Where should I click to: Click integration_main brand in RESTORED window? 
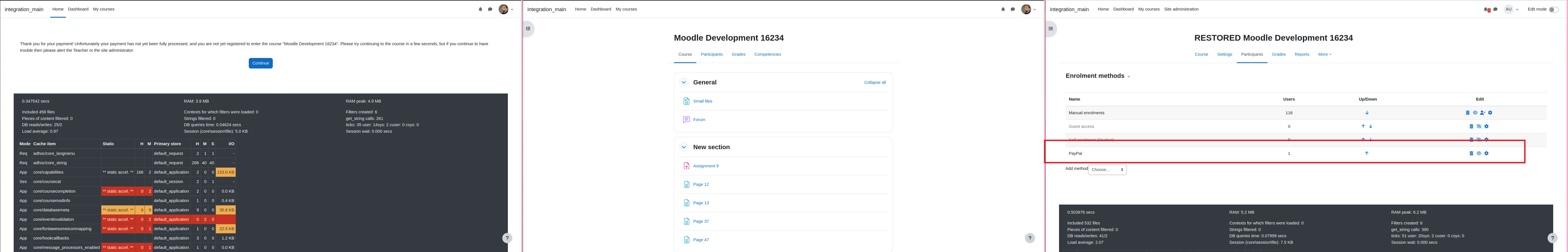click(1069, 9)
